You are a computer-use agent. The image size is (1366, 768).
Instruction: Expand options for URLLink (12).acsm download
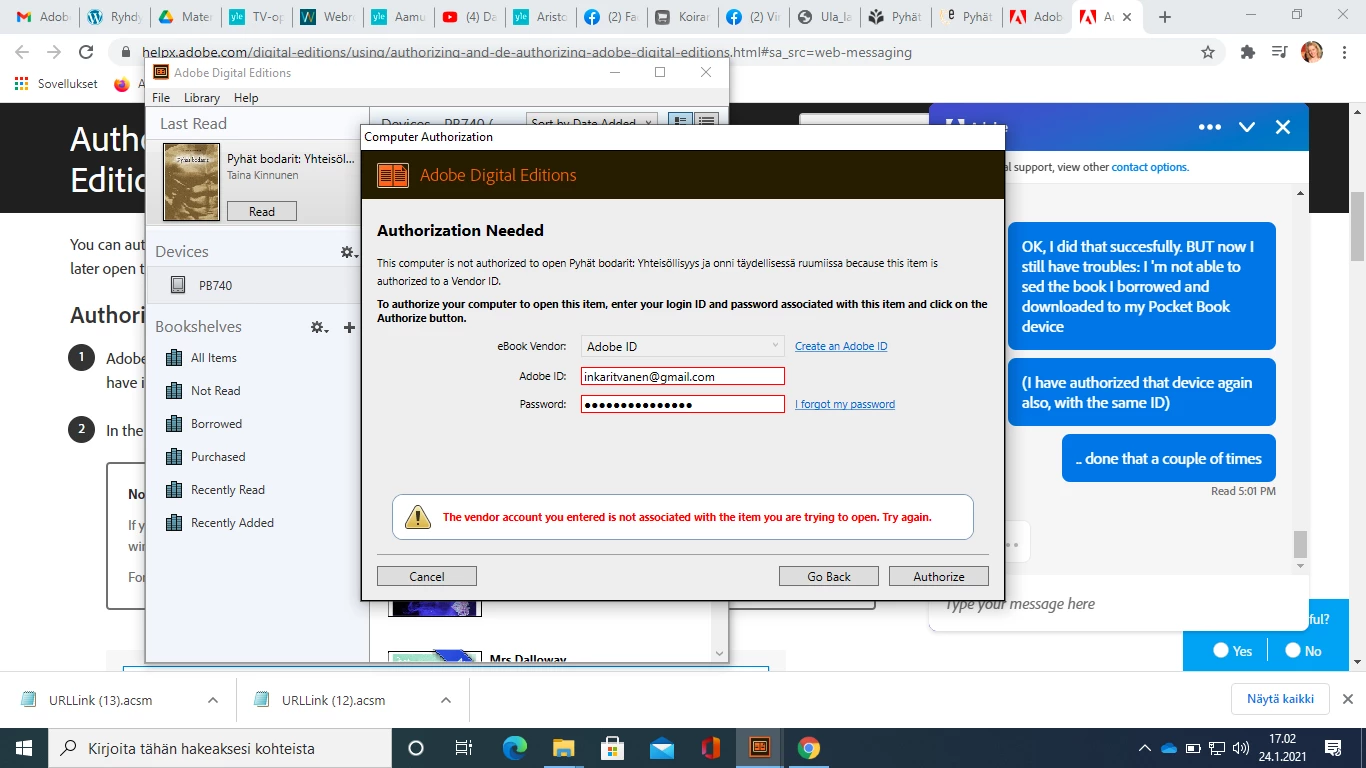point(446,700)
